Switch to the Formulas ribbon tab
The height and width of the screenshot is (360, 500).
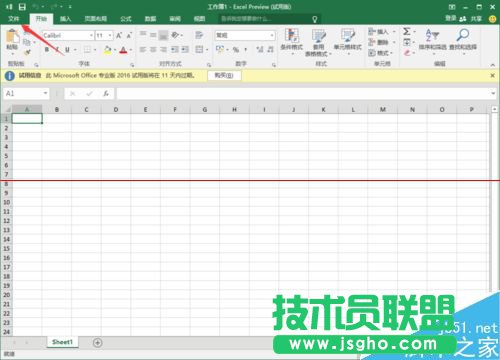(x=126, y=19)
